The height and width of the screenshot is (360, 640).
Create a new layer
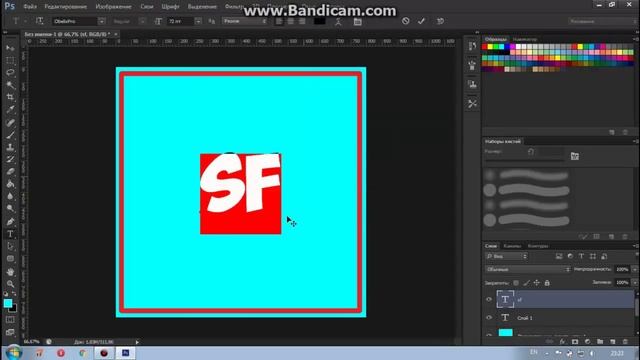[613, 342]
